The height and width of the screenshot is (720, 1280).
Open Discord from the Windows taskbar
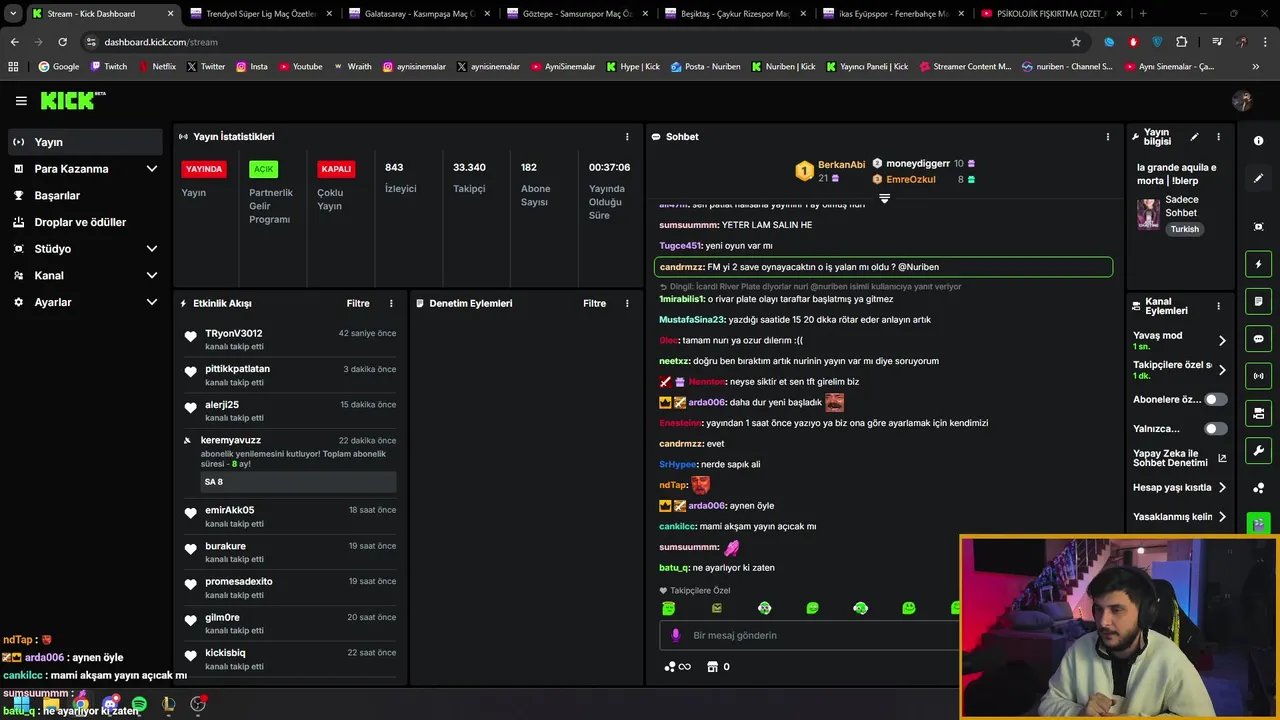(110, 705)
